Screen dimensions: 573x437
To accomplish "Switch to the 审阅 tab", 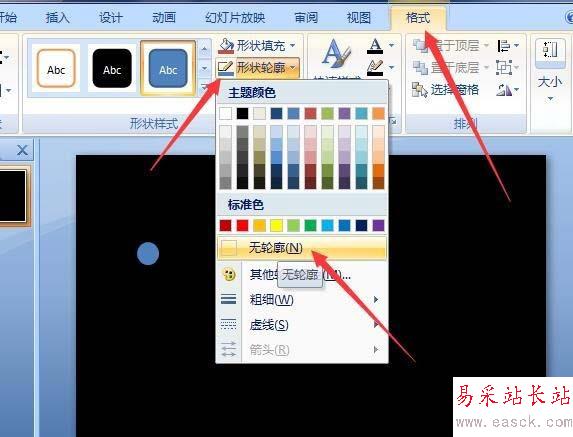I will 306,18.
